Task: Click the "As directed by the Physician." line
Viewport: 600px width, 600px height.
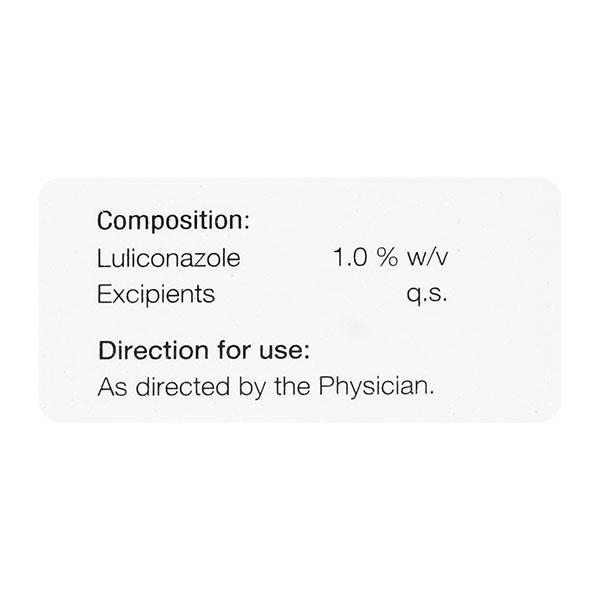Action: click(265, 387)
